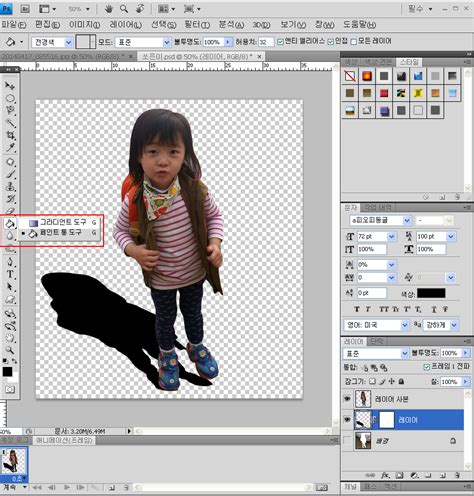Select the Healing Brush tool
This screenshot has height=496, width=474.
click(x=10, y=162)
